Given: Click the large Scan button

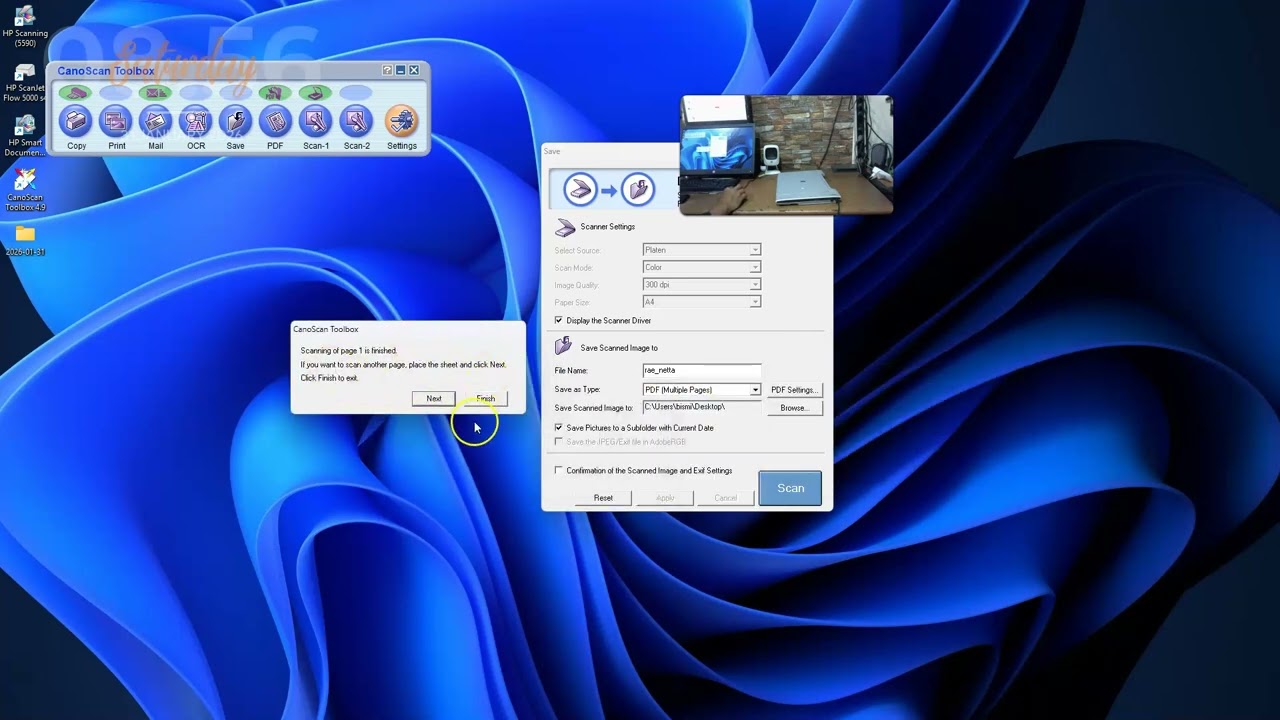Looking at the screenshot, I should (x=790, y=488).
